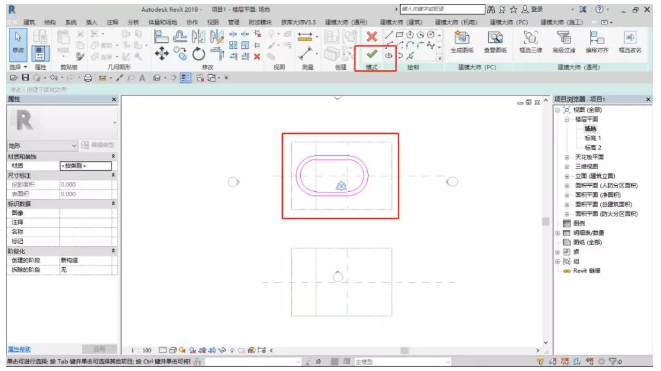The image size is (661, 371).
Task: Collapse the 楼层平面 tree node
Action: click(567, 119)
